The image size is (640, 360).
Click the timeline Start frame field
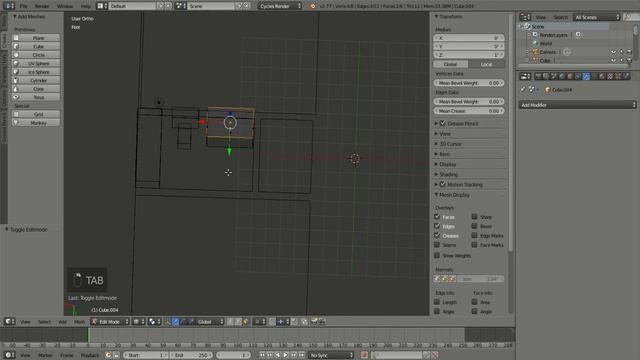[x=146, y=355]
